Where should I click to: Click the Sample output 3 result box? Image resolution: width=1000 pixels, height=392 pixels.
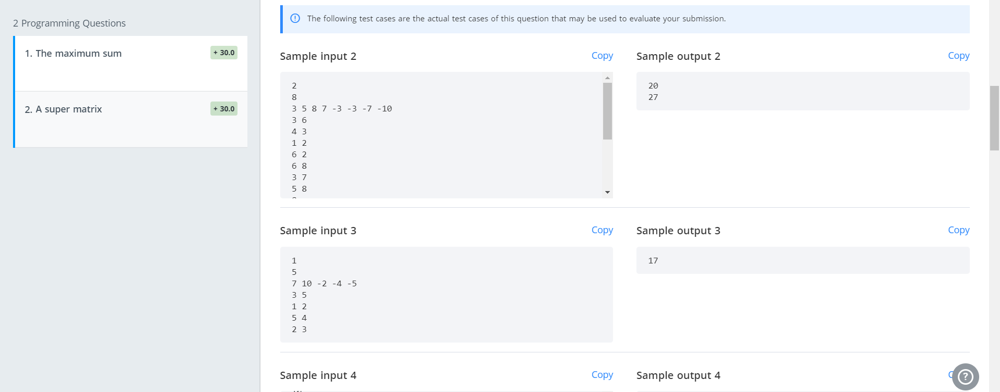click(x=803, y=260)
